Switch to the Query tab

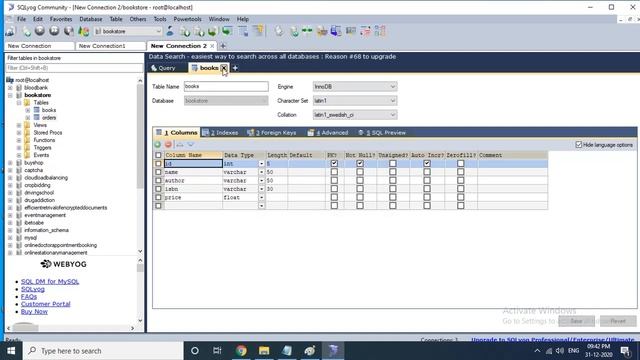[163, 68]
